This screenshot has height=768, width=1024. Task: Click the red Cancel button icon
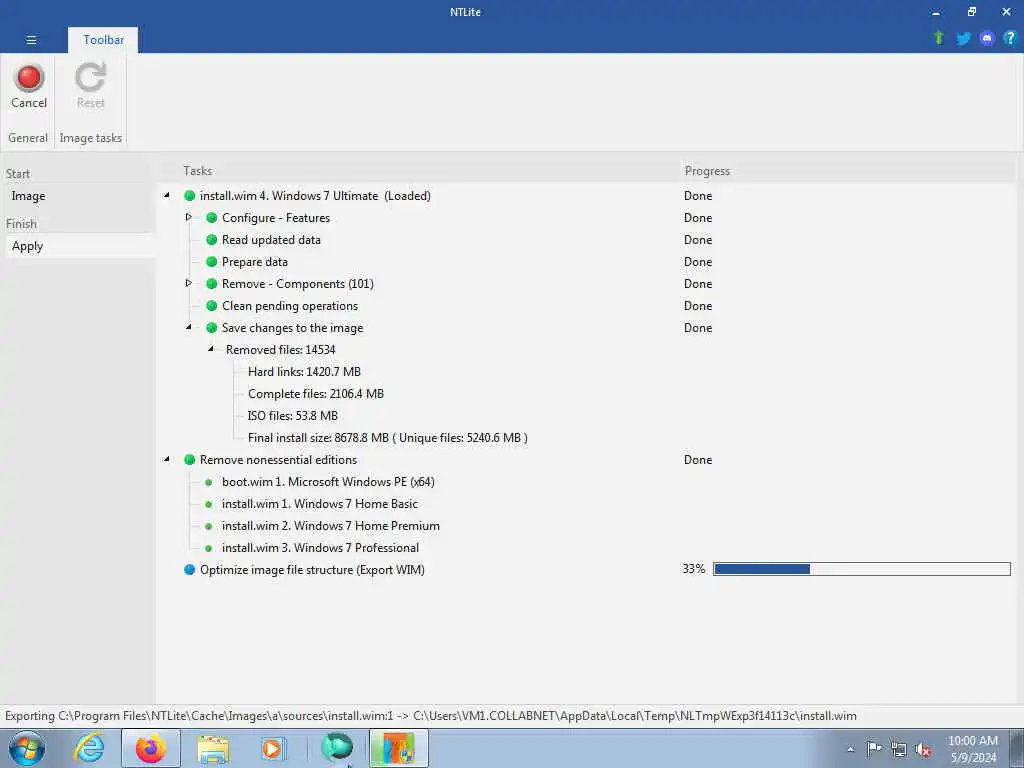[x=29, y=77]
